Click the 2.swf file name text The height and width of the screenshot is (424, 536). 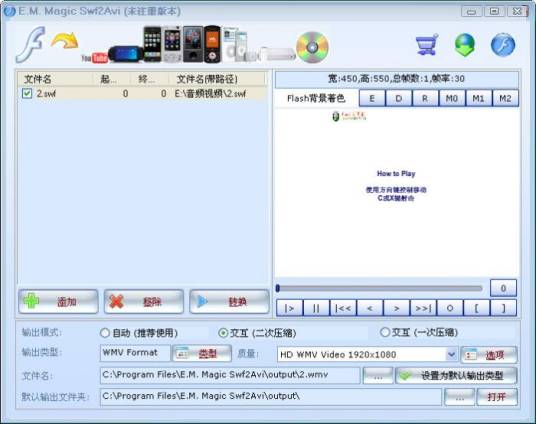(46, 93)
